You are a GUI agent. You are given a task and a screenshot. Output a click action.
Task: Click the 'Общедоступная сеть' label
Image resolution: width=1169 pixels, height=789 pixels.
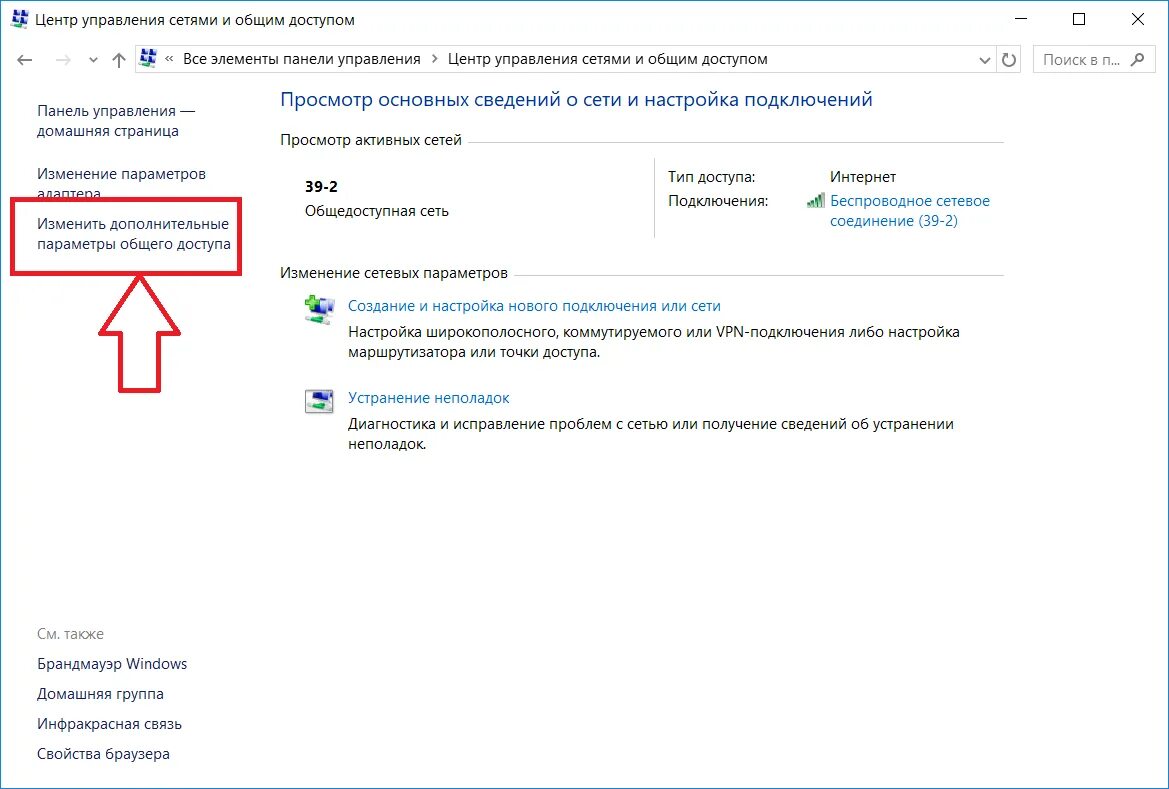pos(376,211)
